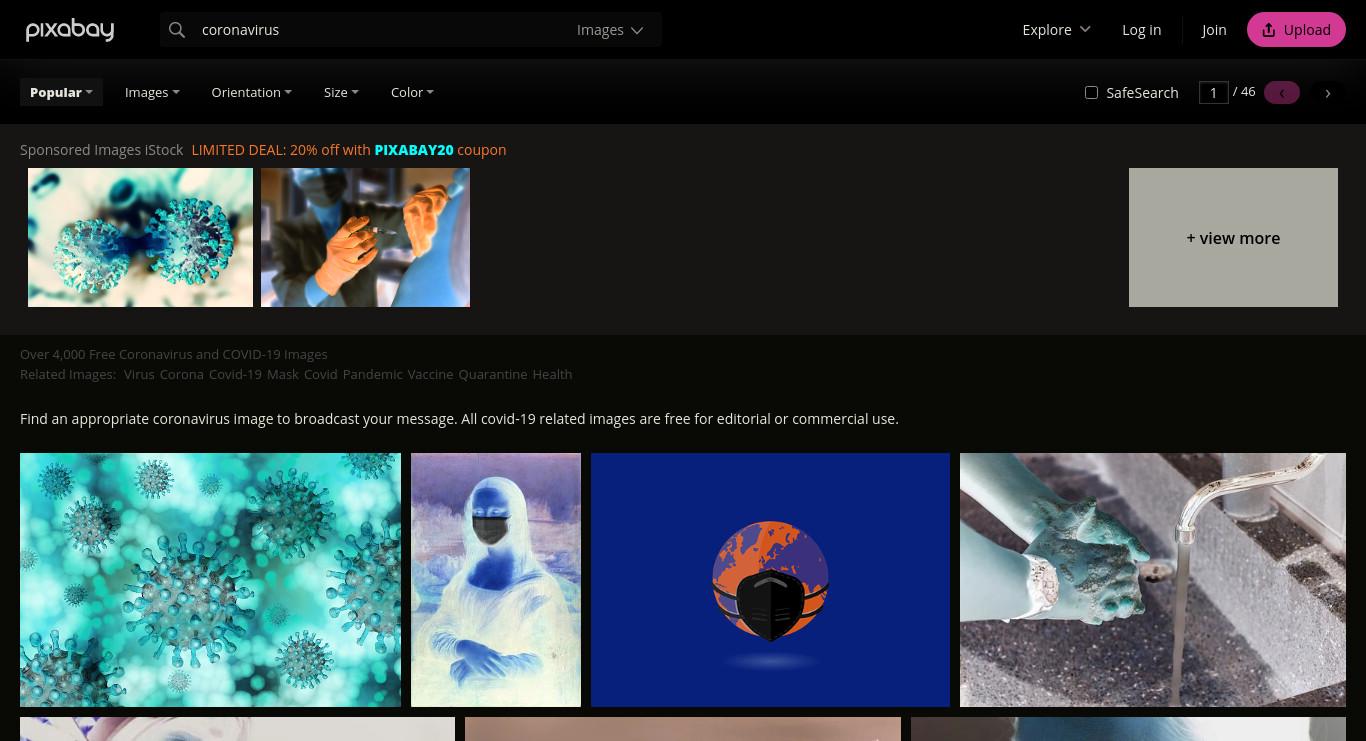Screen dimensions: 1366x741
Task: Select the Pandemic related tag
Action: (372, 374)
